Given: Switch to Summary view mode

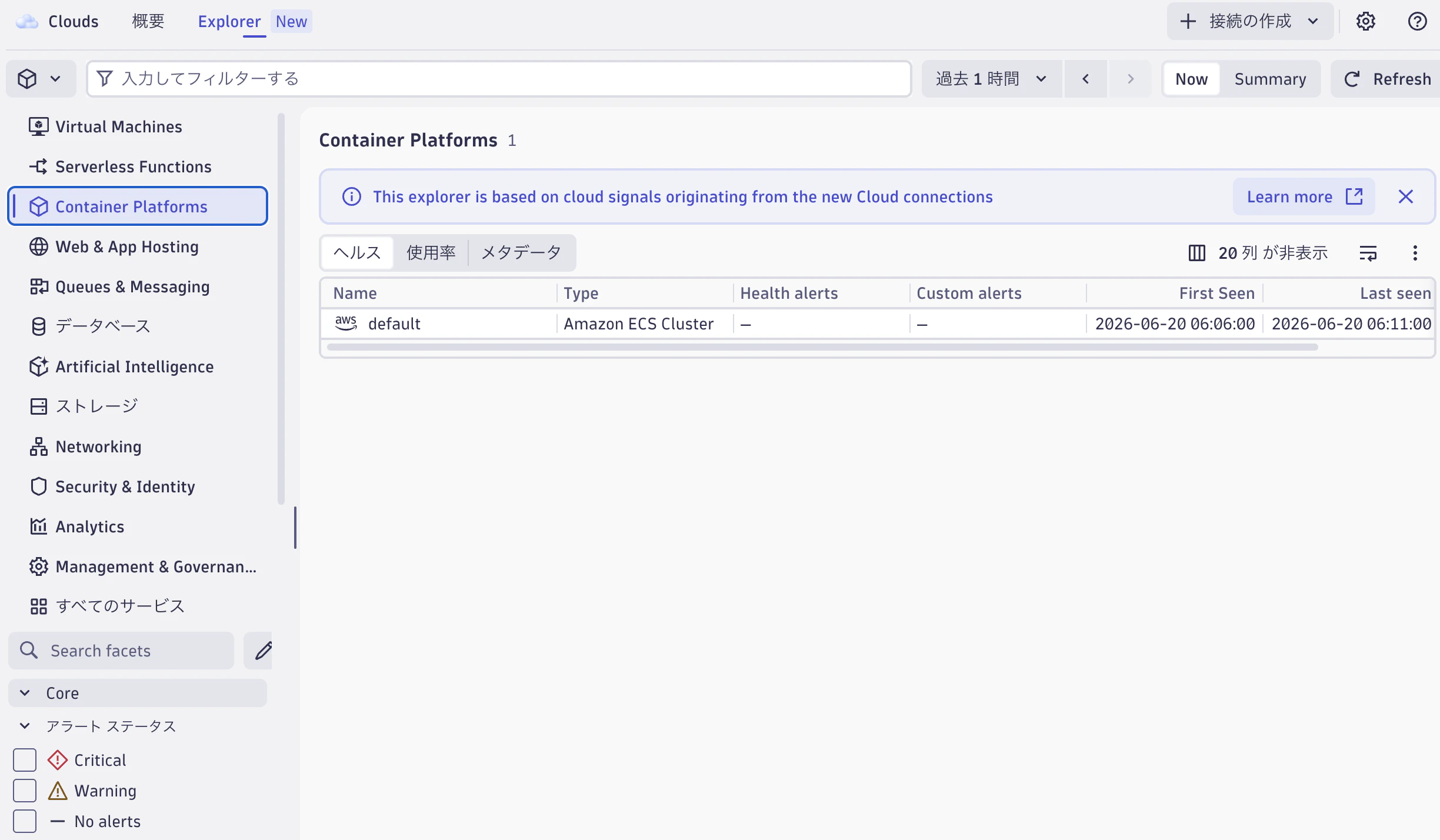Looking at the screenshot, I should 1270,79.
